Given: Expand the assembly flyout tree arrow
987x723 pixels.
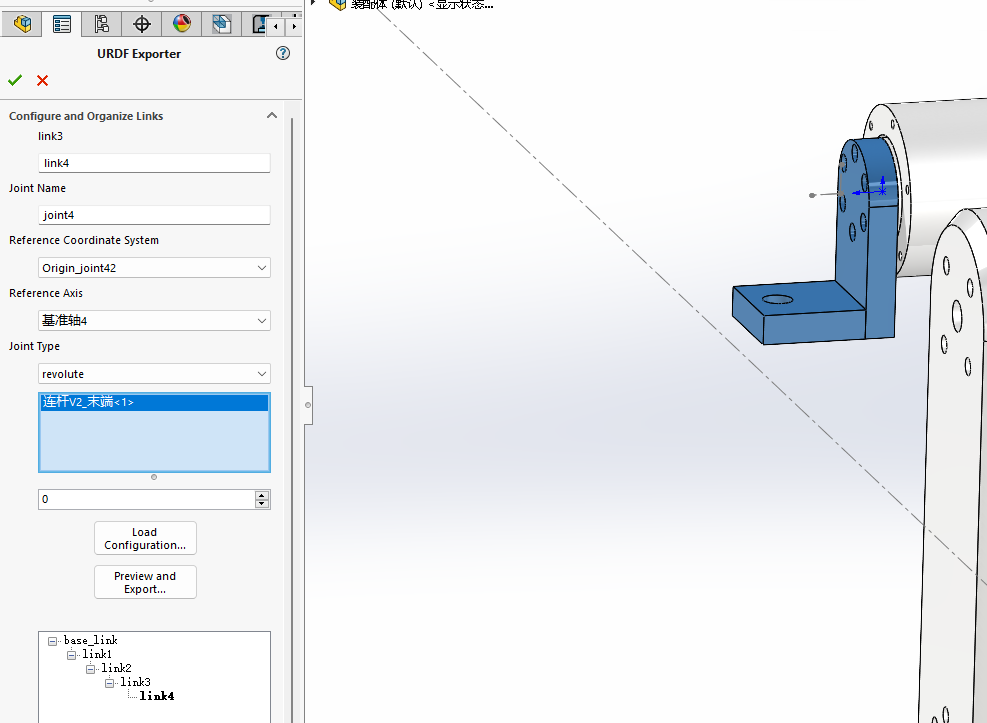Looking at the screenshot, I should point(313,3).
